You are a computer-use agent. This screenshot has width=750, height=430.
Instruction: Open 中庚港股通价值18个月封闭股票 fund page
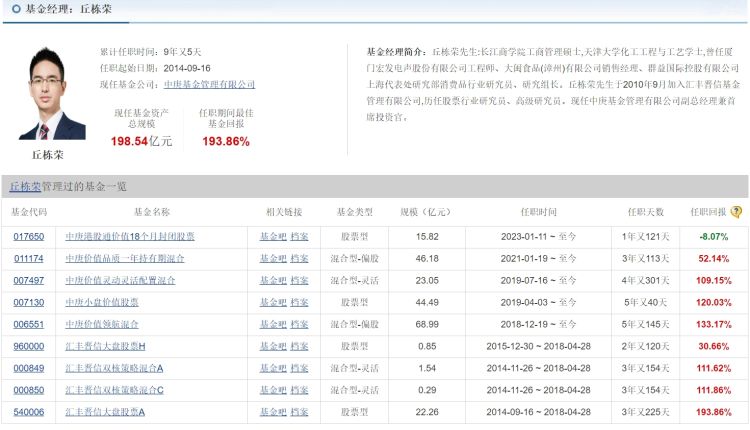point(130,237)
